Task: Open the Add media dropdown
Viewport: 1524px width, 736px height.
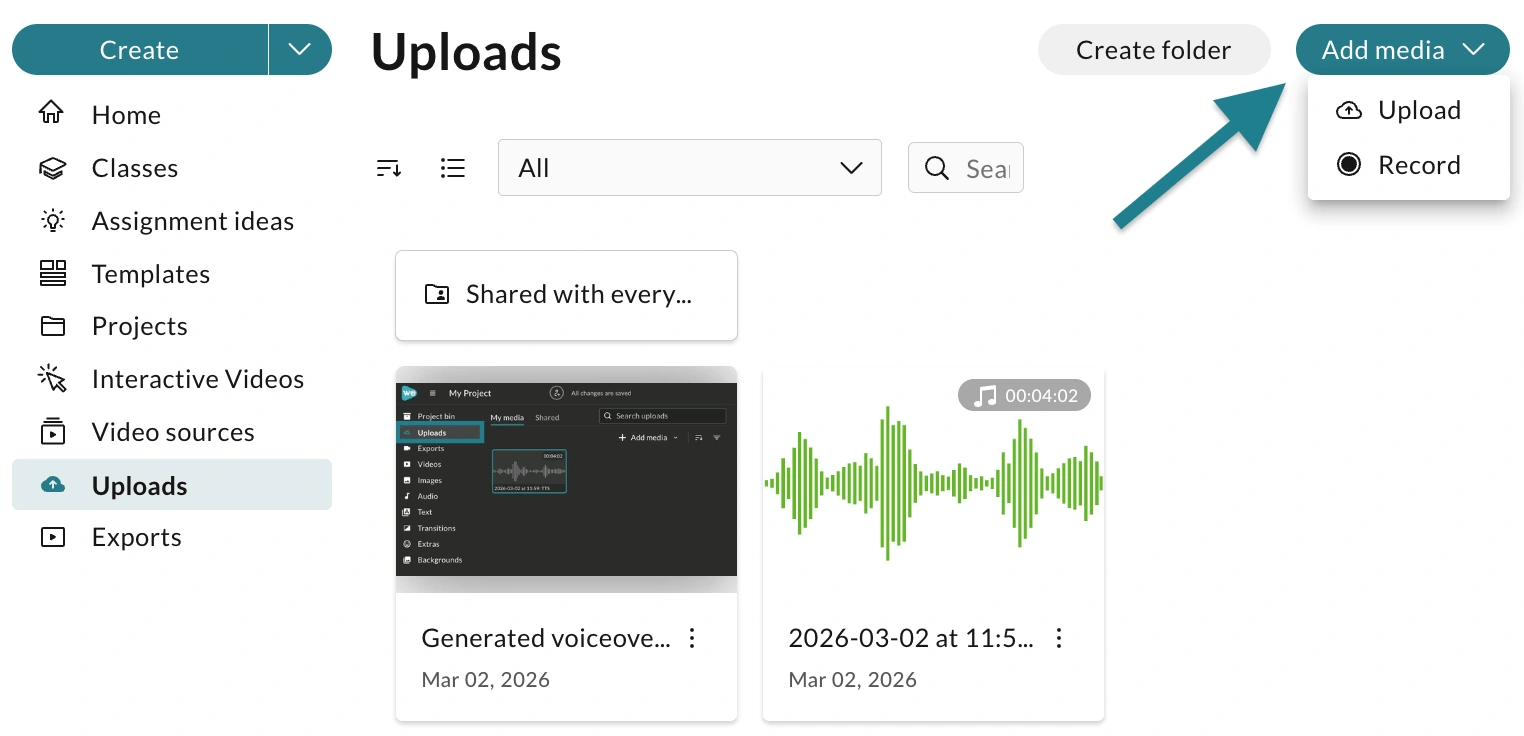Action: tap(1403, 50)
